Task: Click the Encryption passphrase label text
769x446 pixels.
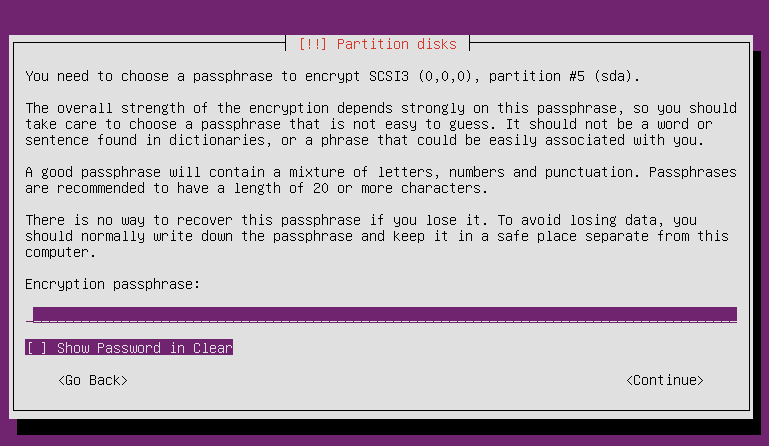Action: click(x=113, y=284)
